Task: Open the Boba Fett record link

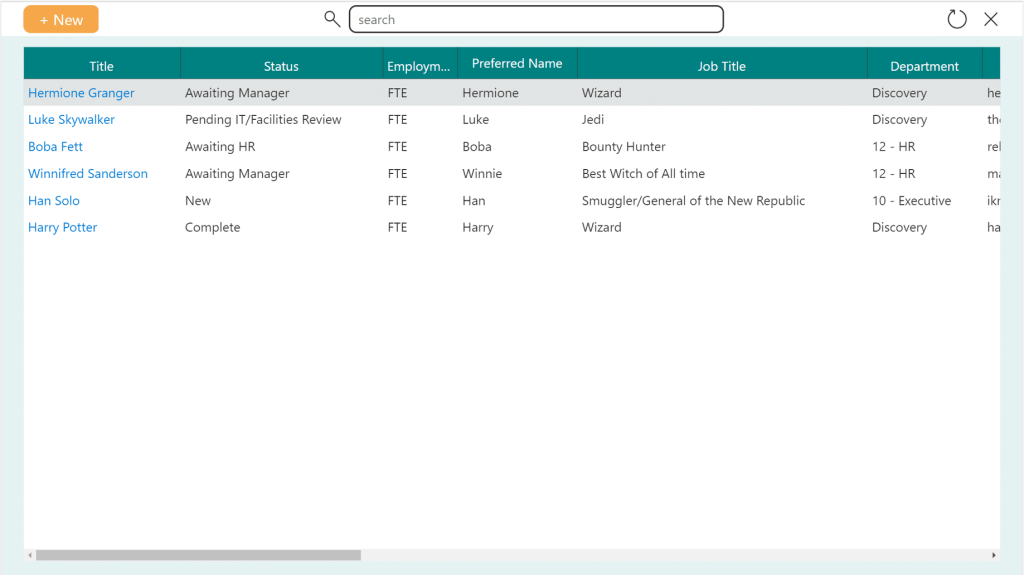Action: (56, 146)
